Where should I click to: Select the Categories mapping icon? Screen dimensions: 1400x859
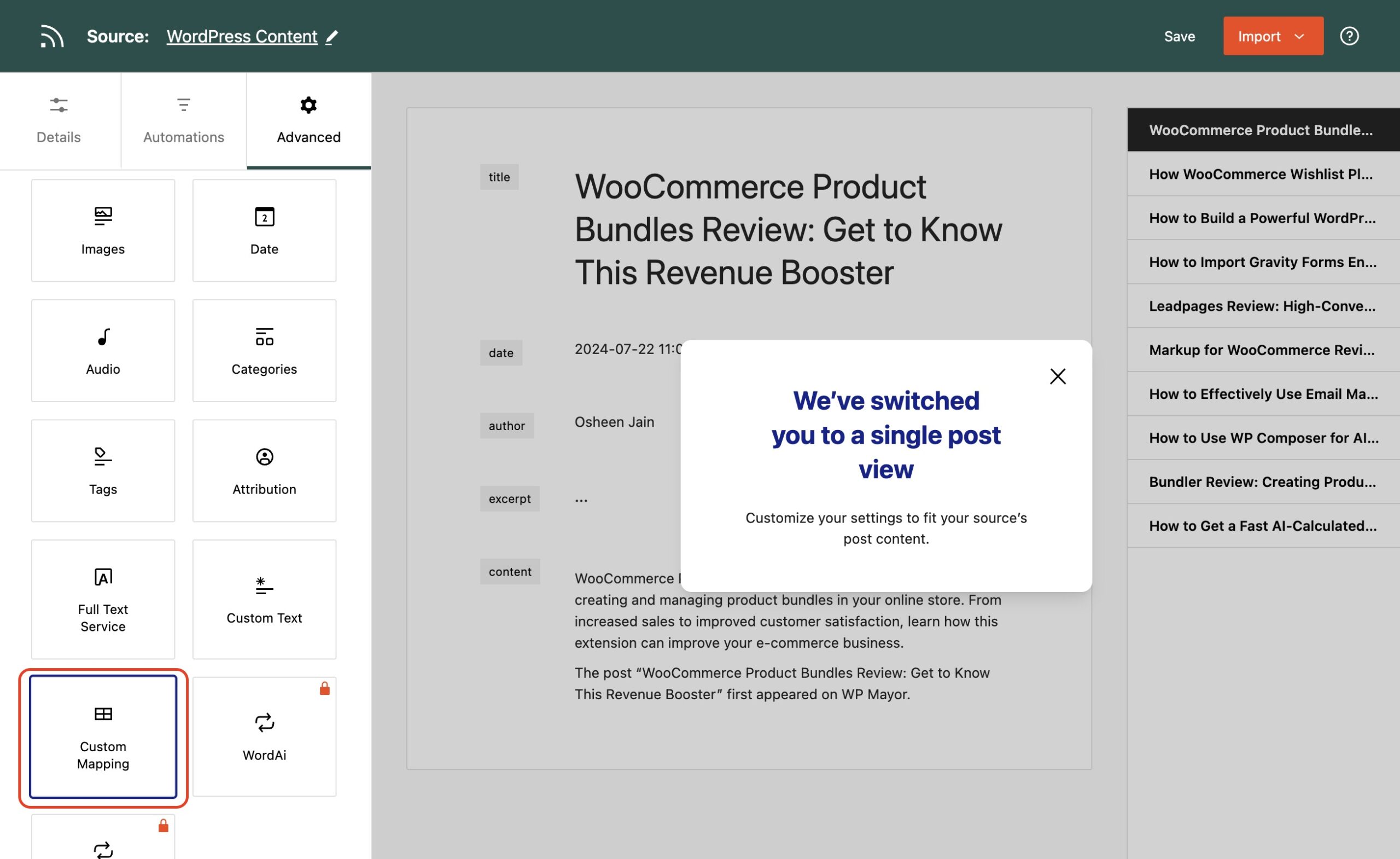tap(264, 336)
